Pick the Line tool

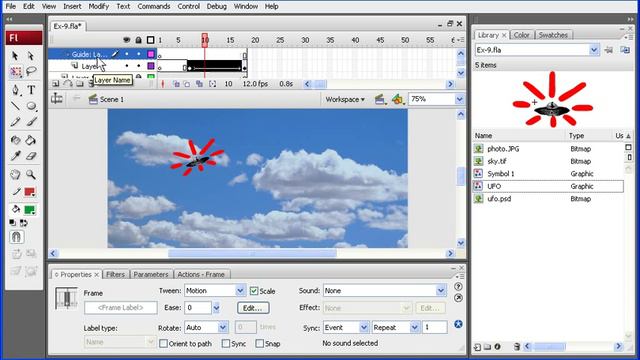point(16,106)
